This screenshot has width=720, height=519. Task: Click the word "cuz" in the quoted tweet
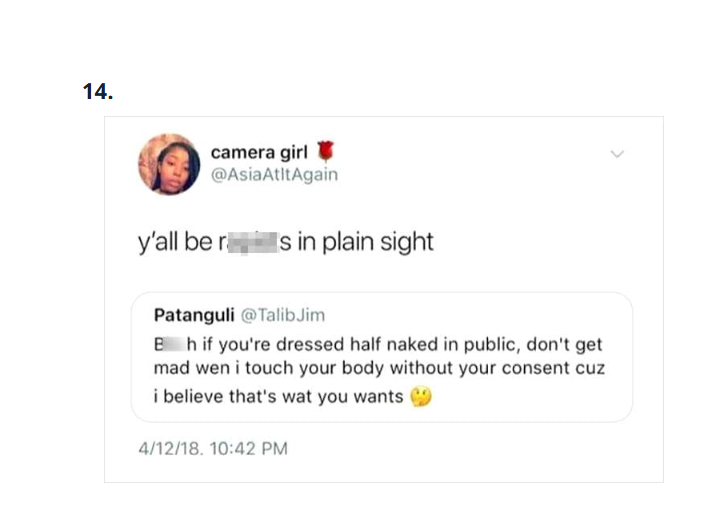coord(591,368)
